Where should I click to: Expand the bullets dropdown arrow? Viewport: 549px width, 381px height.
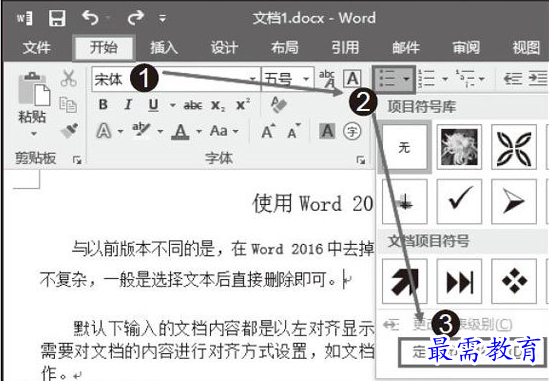[x=406, y=79]
